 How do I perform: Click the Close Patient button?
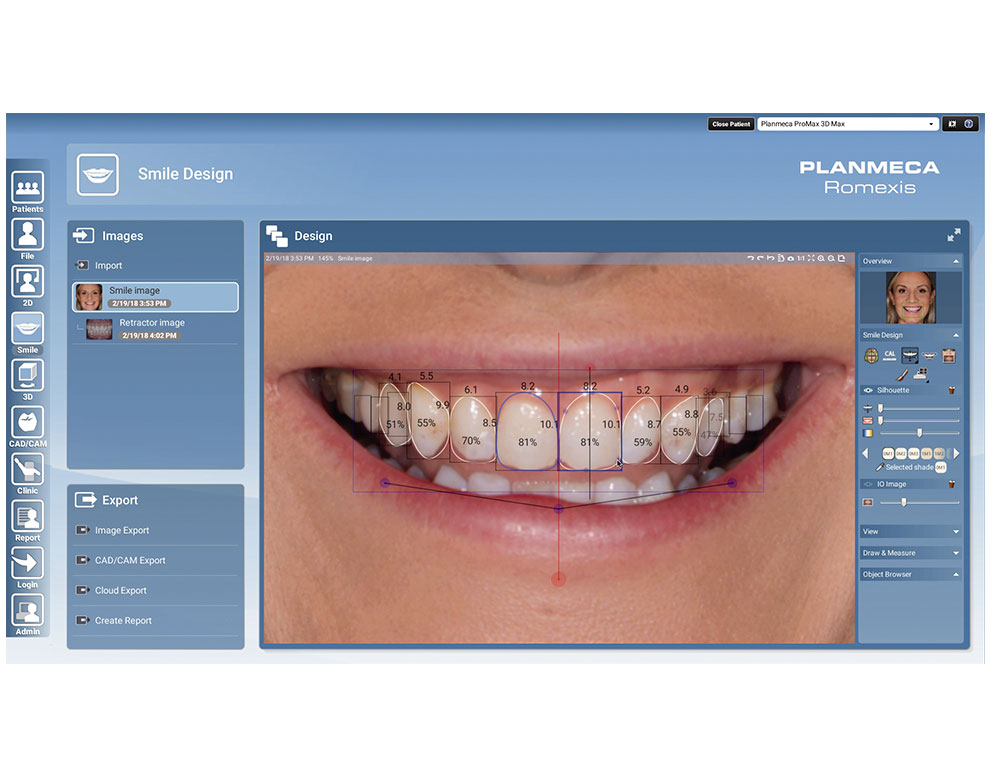731,123
